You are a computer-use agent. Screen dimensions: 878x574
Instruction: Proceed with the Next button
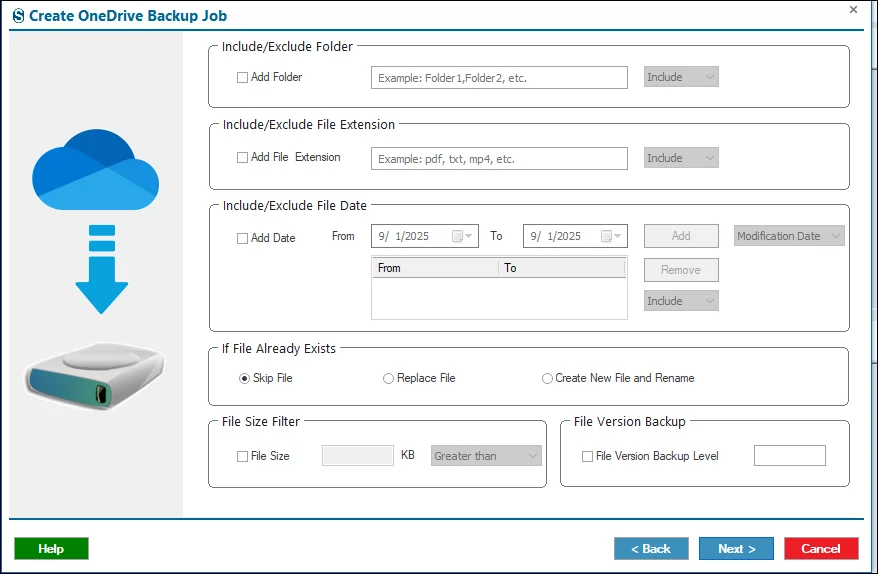click(736, 548)
